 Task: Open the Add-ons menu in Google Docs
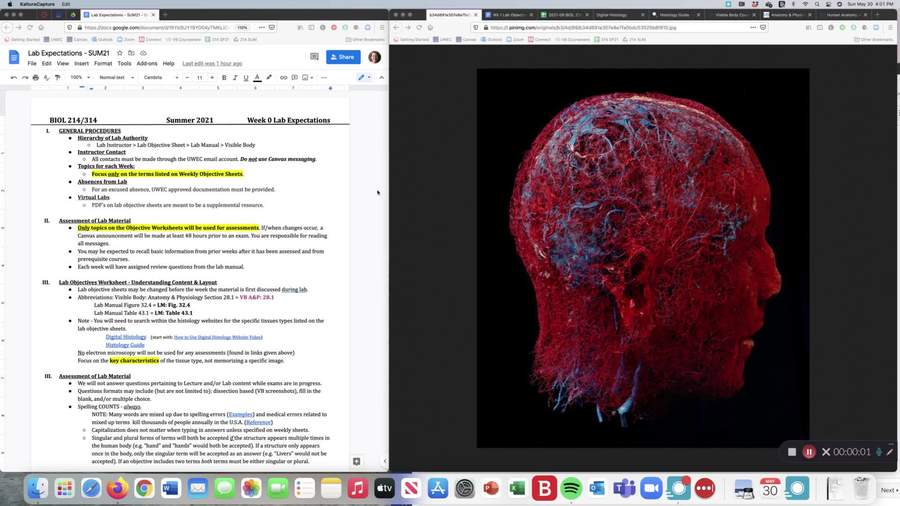click(147, 64)
